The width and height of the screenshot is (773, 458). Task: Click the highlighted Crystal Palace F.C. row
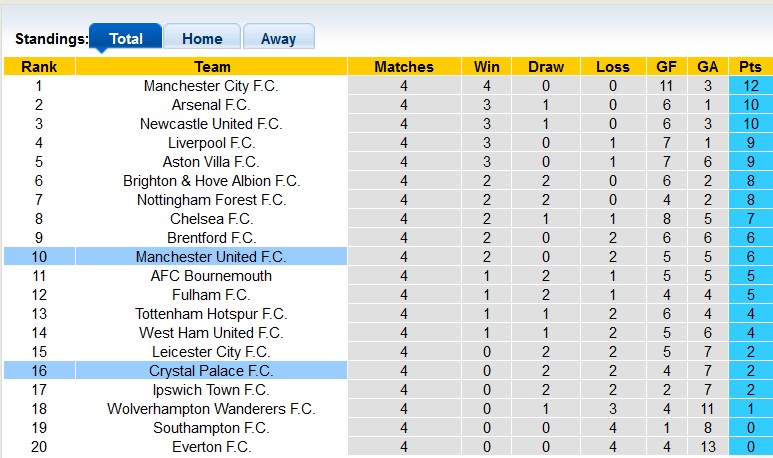tap(211, 371)
